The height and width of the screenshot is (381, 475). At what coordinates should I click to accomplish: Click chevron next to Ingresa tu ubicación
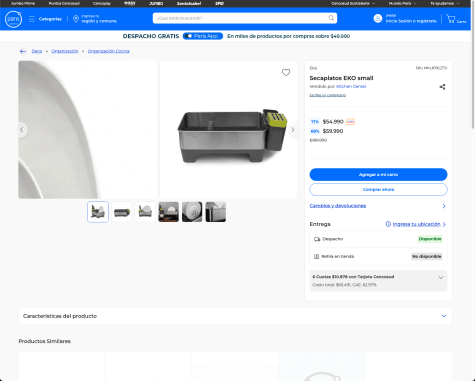tap(444, 224)
